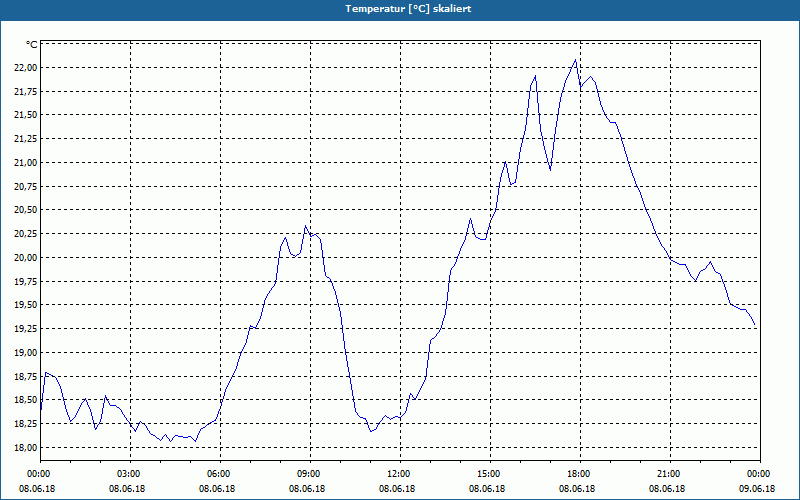Image resolution: width=800 pixels, height=500 pixels.
Task: Click the 09:00 time axis label
Action: [x=310, y=474]
